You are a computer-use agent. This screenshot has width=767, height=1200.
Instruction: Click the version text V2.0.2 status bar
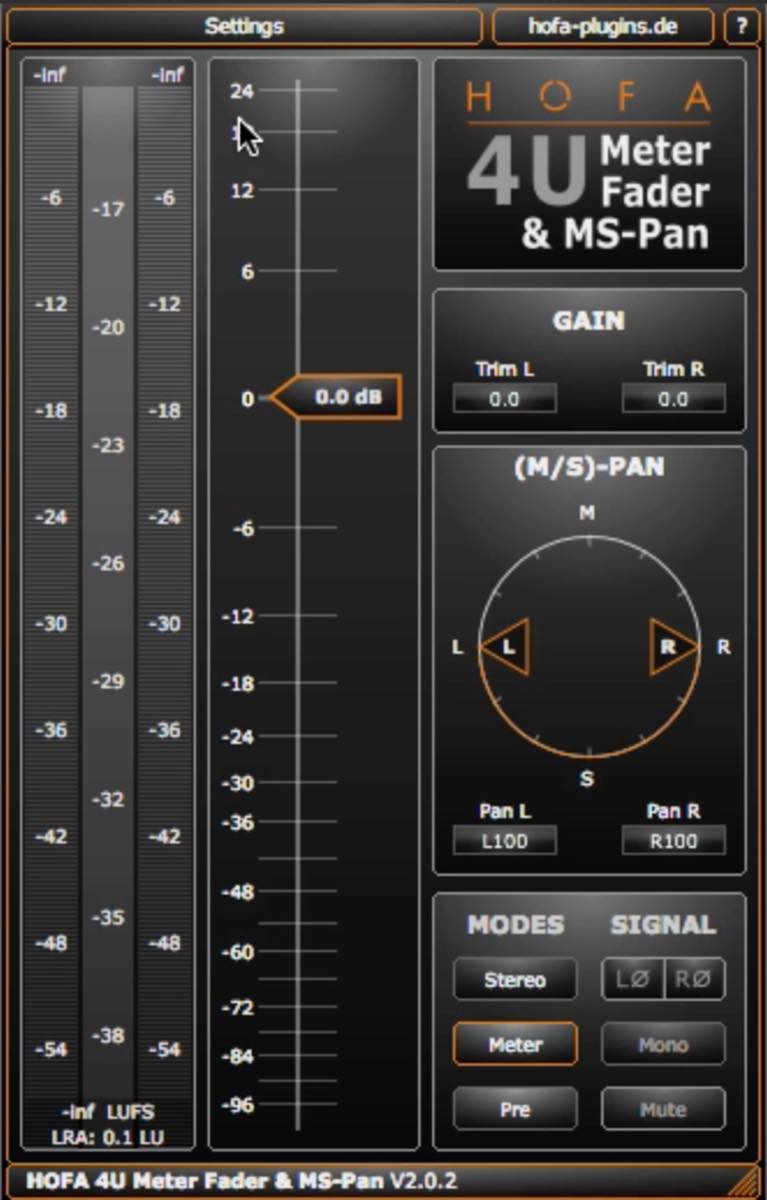[424, 1180]
